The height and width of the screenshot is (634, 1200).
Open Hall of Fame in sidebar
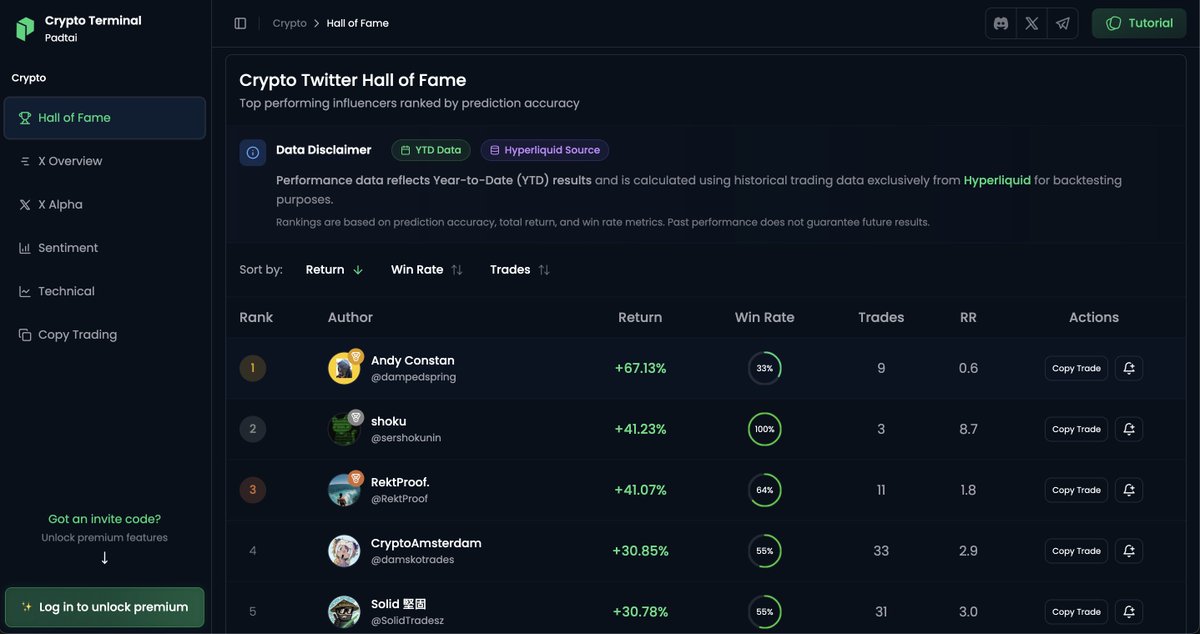pos(105,118)
